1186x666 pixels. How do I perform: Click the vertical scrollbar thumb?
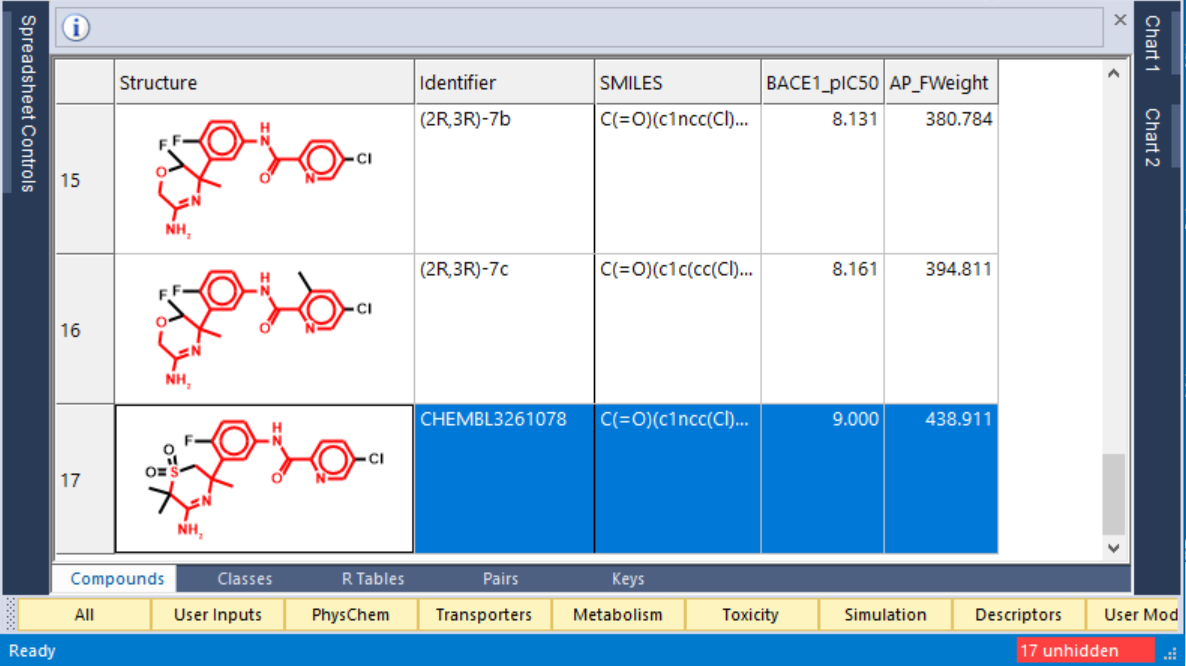[x=1113, y=494]
